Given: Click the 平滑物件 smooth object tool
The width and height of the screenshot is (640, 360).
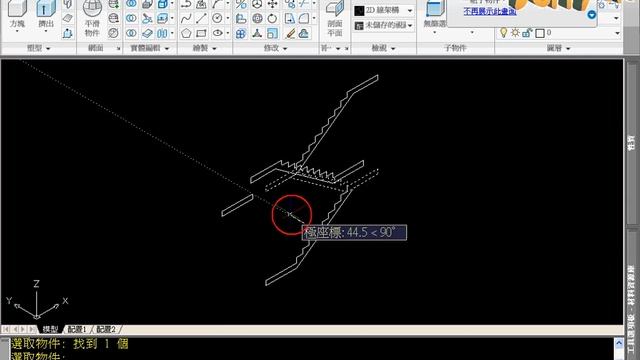Looking at the screenshot, I should (x=92, y=18).
